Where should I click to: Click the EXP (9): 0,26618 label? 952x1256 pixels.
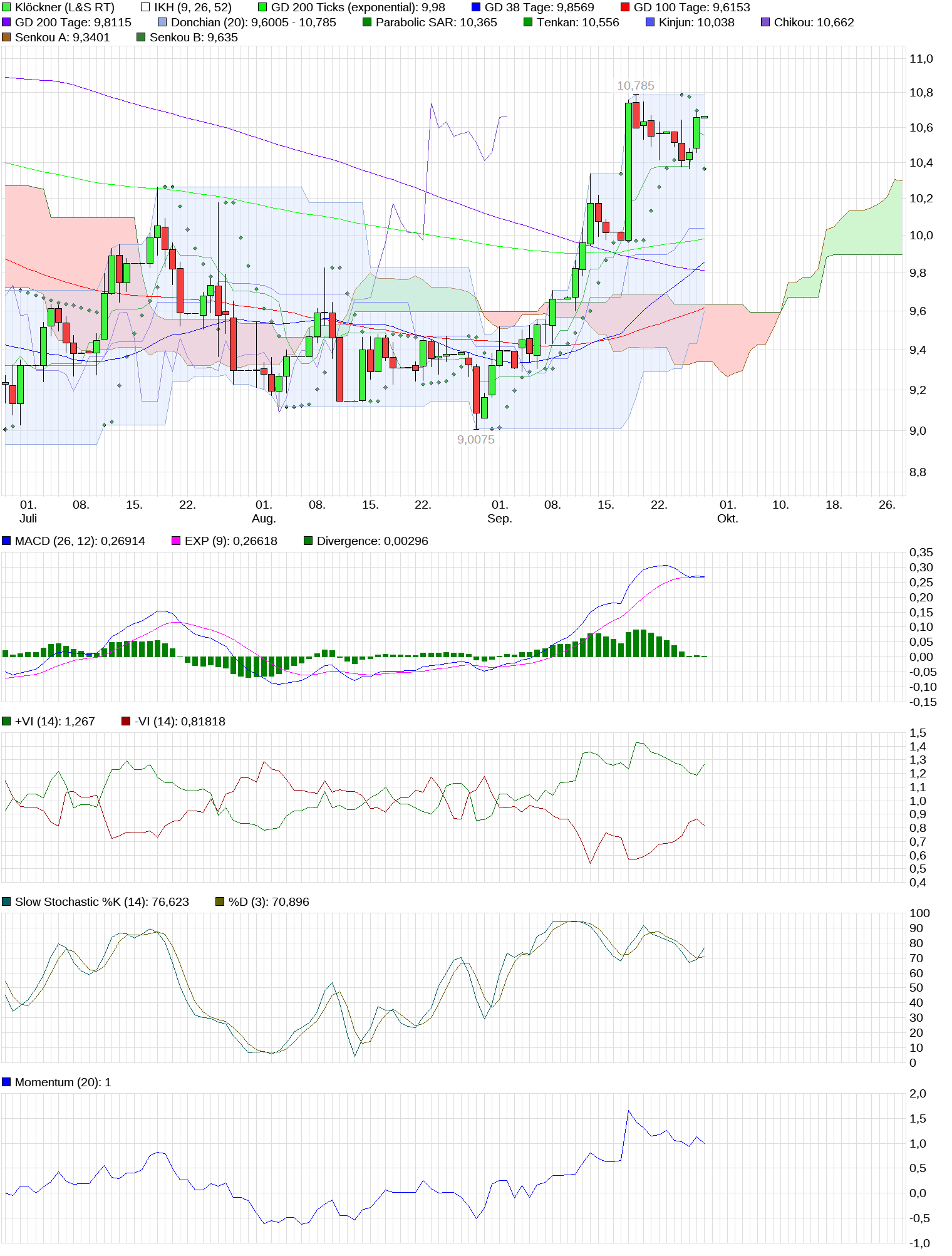pyautogui.click(x=231, y=541)
